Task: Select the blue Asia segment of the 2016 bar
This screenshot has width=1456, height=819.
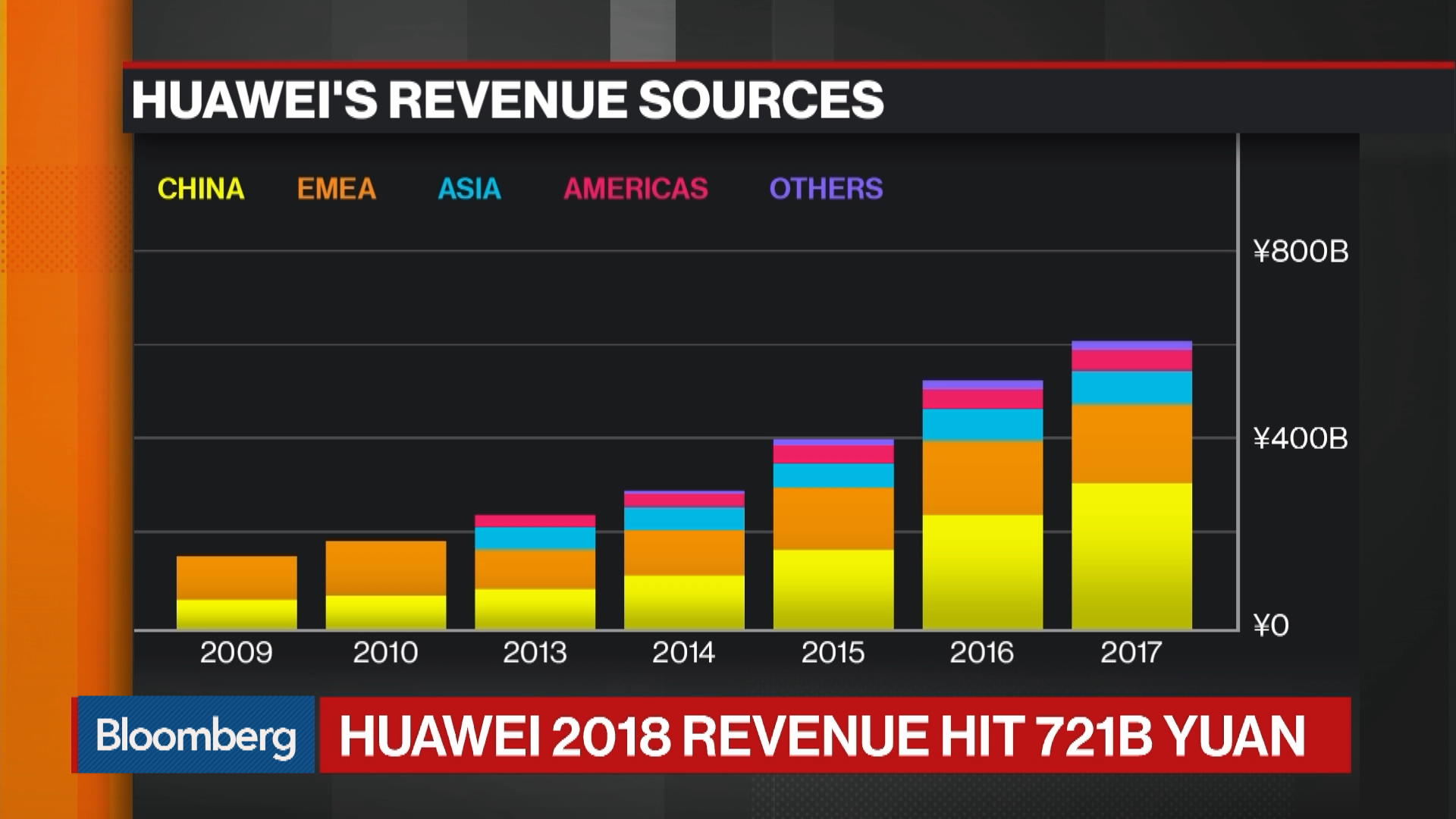Action: click(x=982, y=425)
